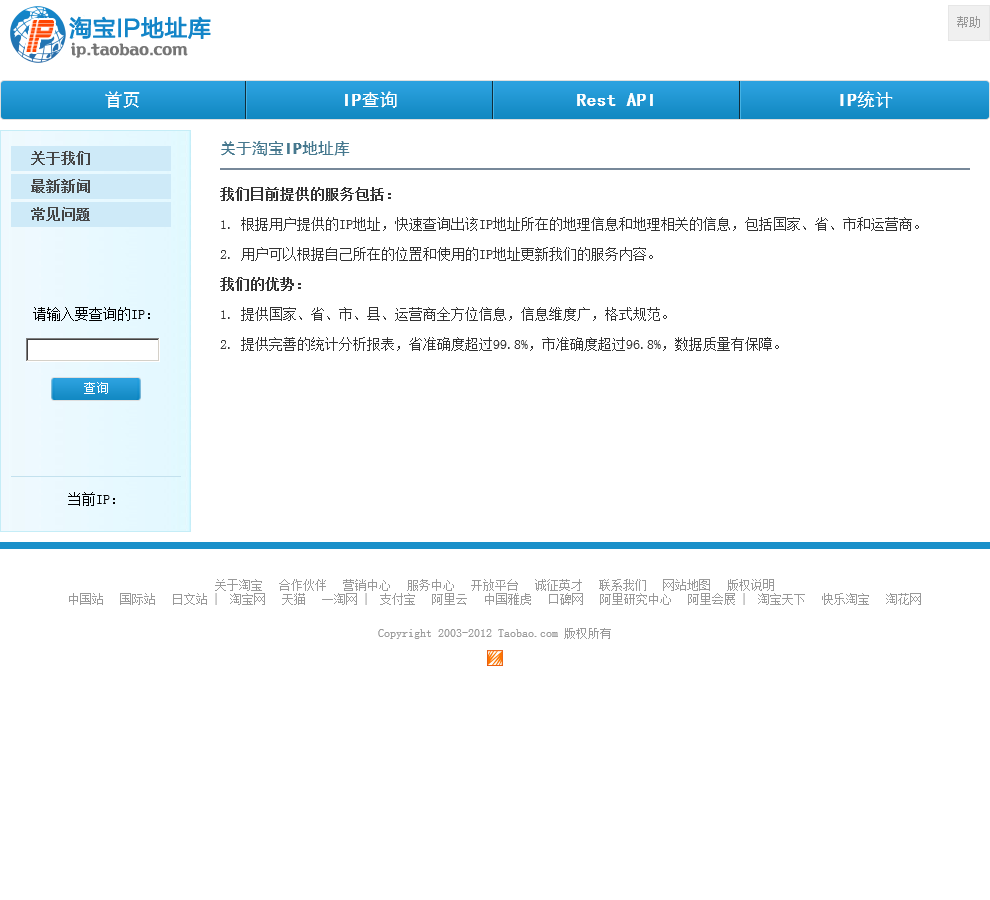The width and height of the screenshot is (990, 900).
Task: Open the 营销中心 footer link
Action: (366, 585)
